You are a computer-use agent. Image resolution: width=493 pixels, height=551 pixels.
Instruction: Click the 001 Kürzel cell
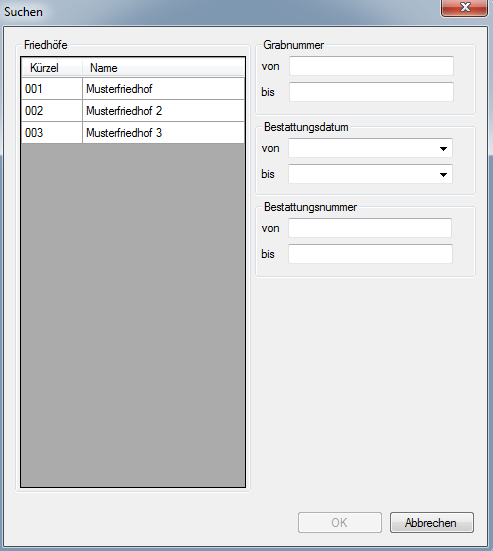pyautogui.click(x=52, y=89)
